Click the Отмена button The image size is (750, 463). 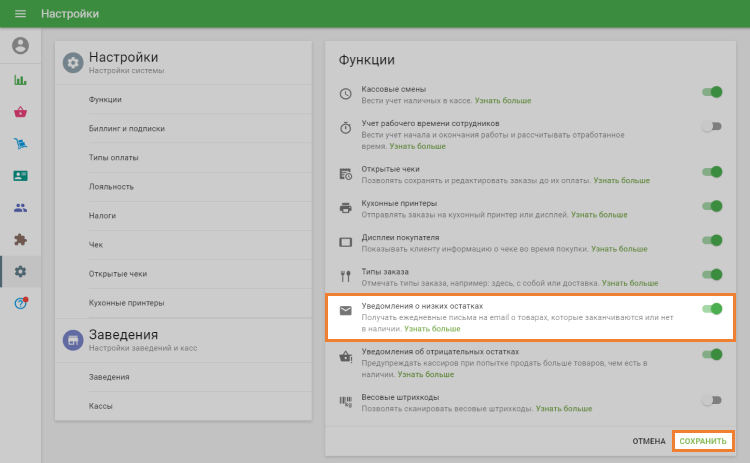pos(649,441)
